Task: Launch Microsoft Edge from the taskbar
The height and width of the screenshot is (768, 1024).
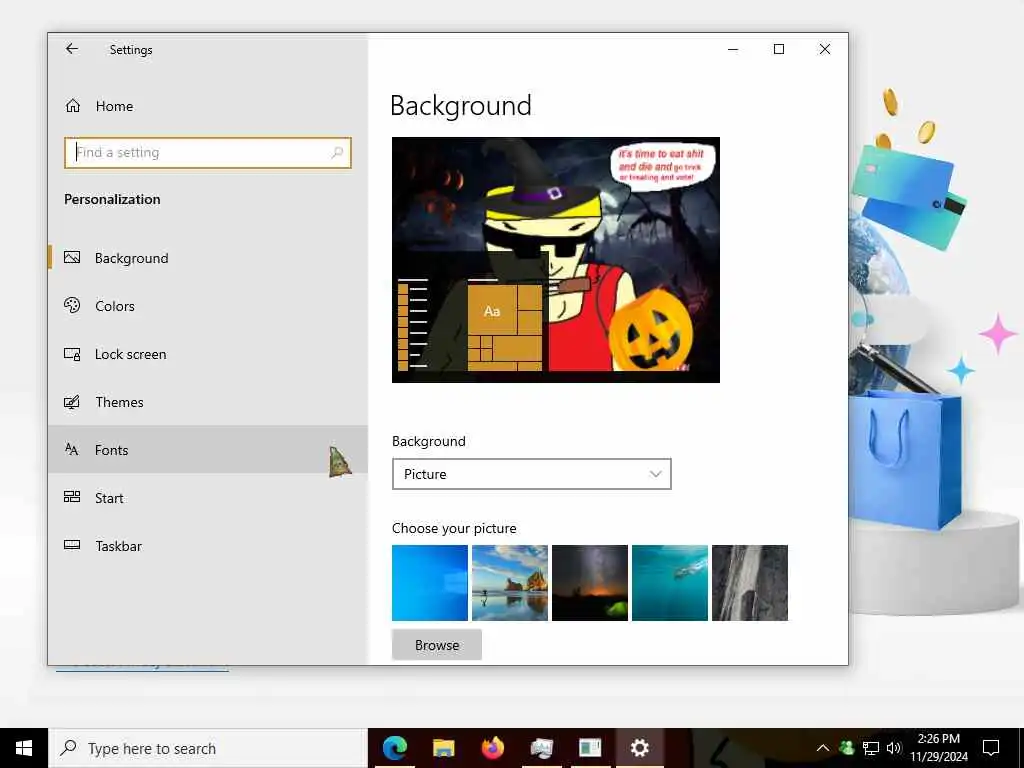Action: pyautogui.click(x=394, y=748)
